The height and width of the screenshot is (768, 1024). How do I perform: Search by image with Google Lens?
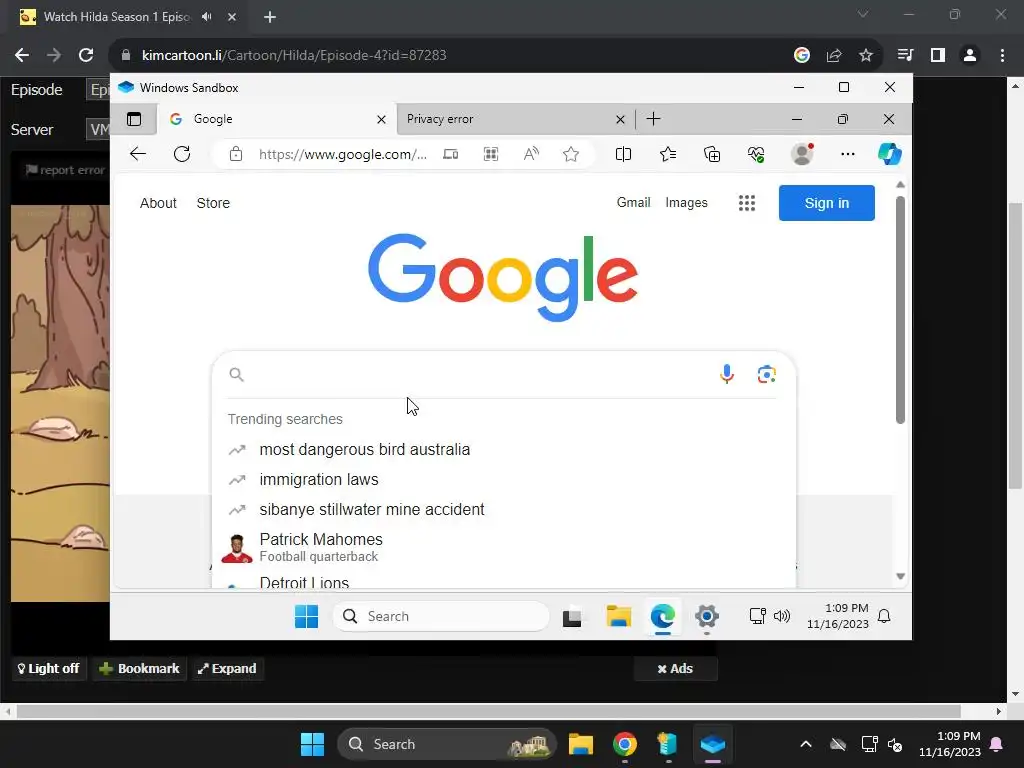pyautogui.click(x=766, y=374)
